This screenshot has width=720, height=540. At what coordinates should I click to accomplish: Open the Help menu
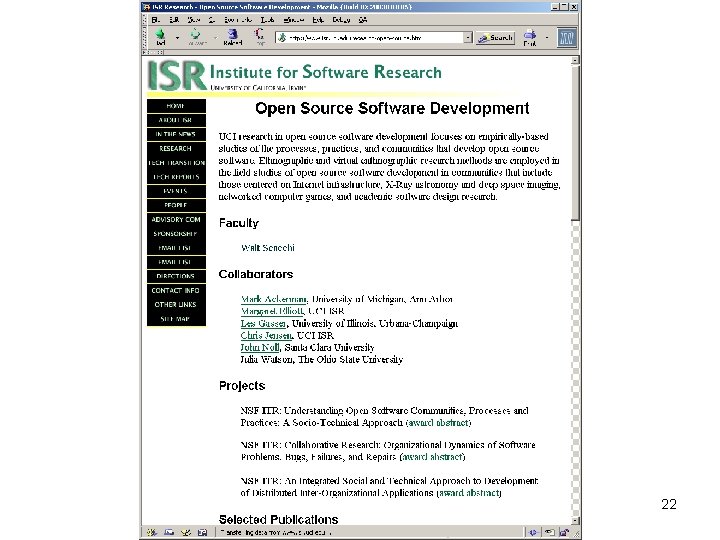click(x=318, y=20)
